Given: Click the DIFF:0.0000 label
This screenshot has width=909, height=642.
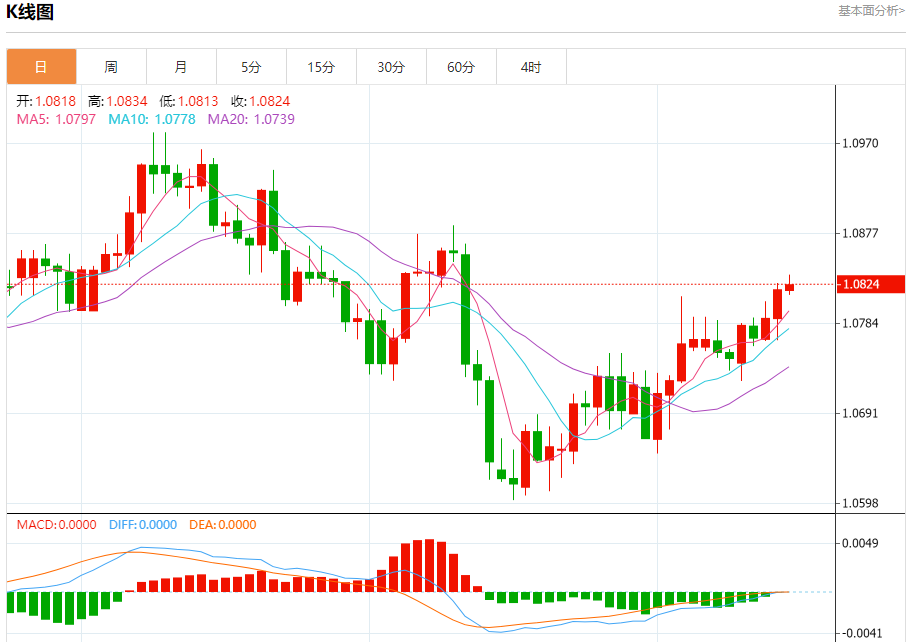Looking at the screenshot, I should pos(143,524).
